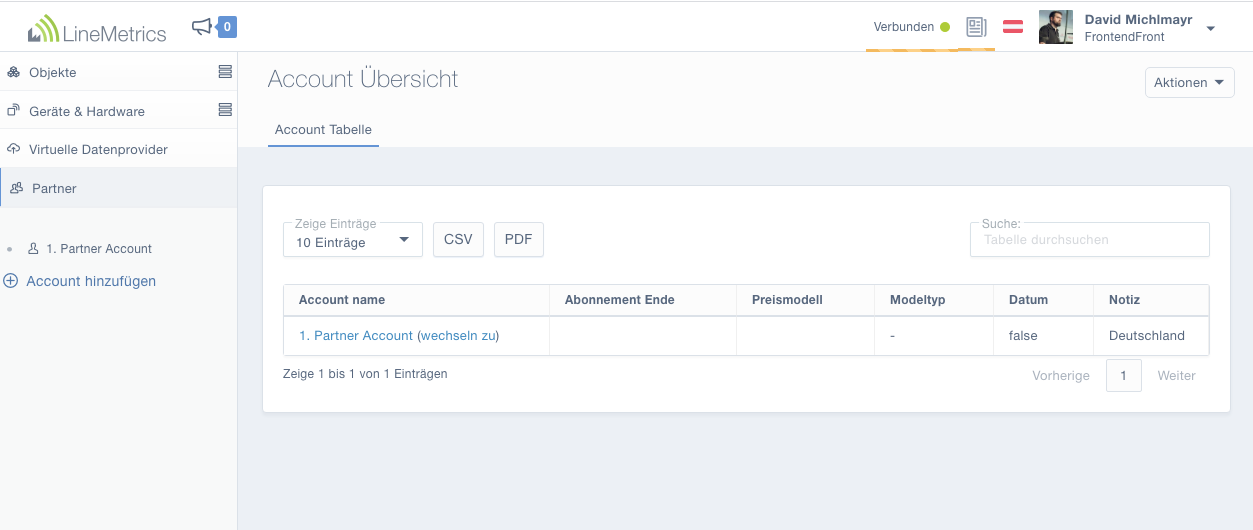This screenshot has height=530, width=1253.
Task: Expand the user account dropdown arrow
Action: (1211, 28)
